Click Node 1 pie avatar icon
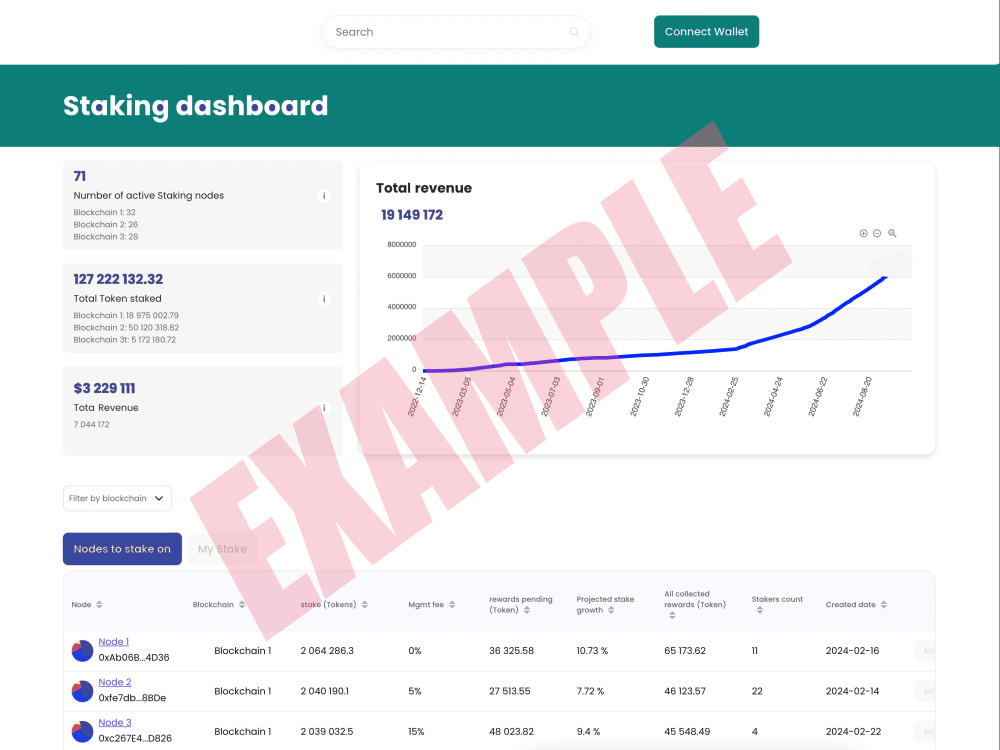This screenshot has height=750, width=1000. [x=82, y=651]
